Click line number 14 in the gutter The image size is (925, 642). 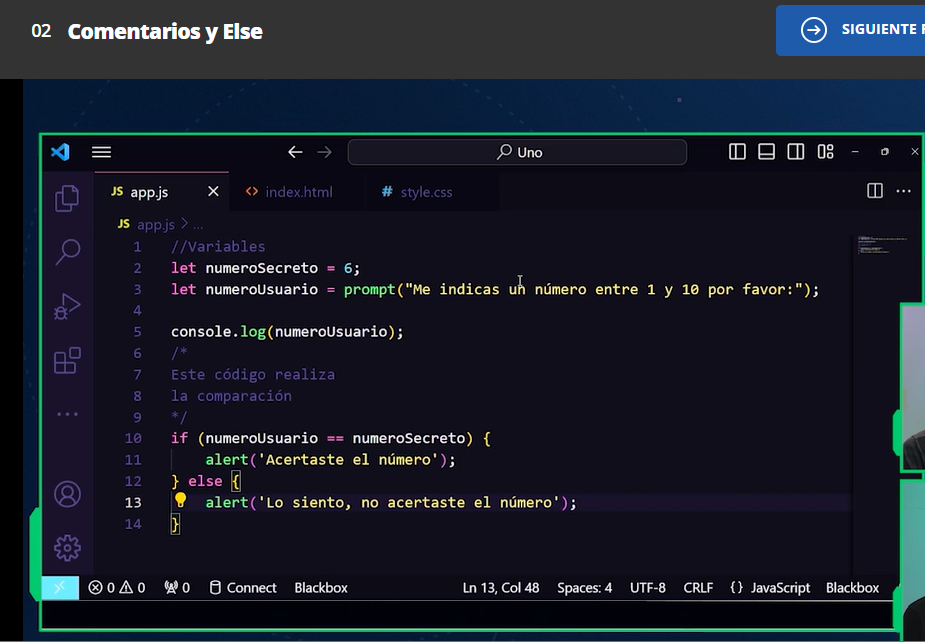[x=133, y=524]
